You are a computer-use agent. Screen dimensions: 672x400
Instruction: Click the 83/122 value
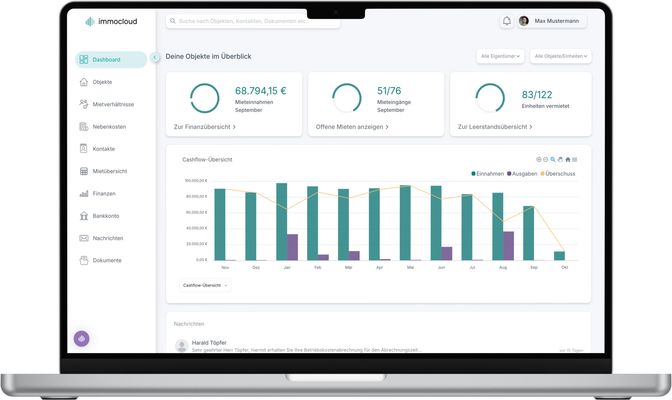click(x=537, y=95)
